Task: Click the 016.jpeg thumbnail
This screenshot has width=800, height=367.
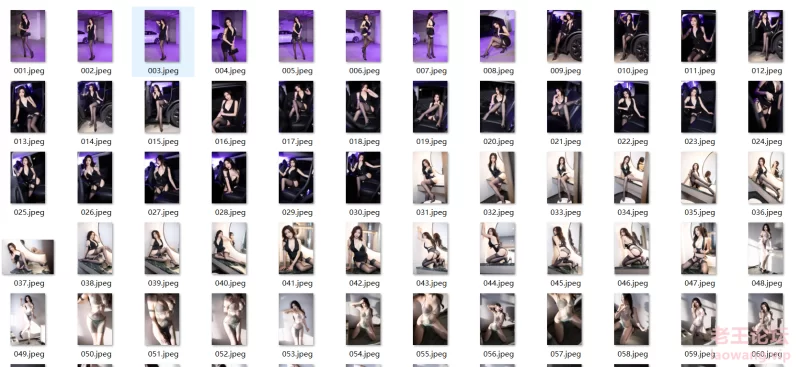Action: (229, 107)
